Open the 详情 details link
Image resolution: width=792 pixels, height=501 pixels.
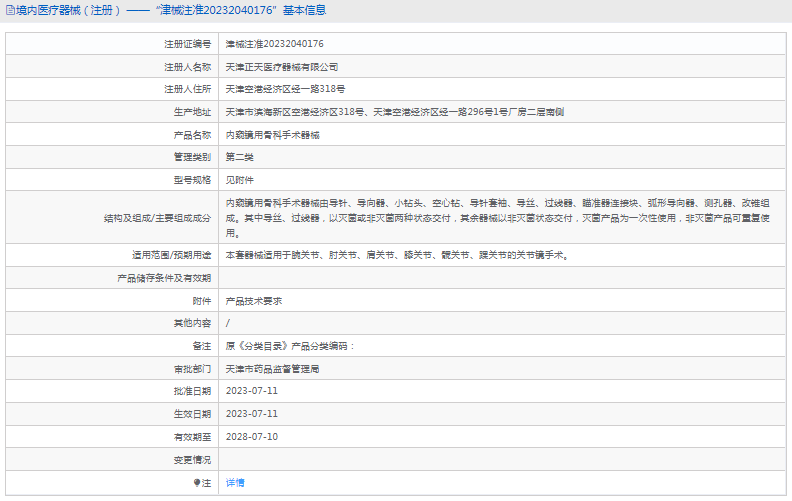tap(235, 483)
